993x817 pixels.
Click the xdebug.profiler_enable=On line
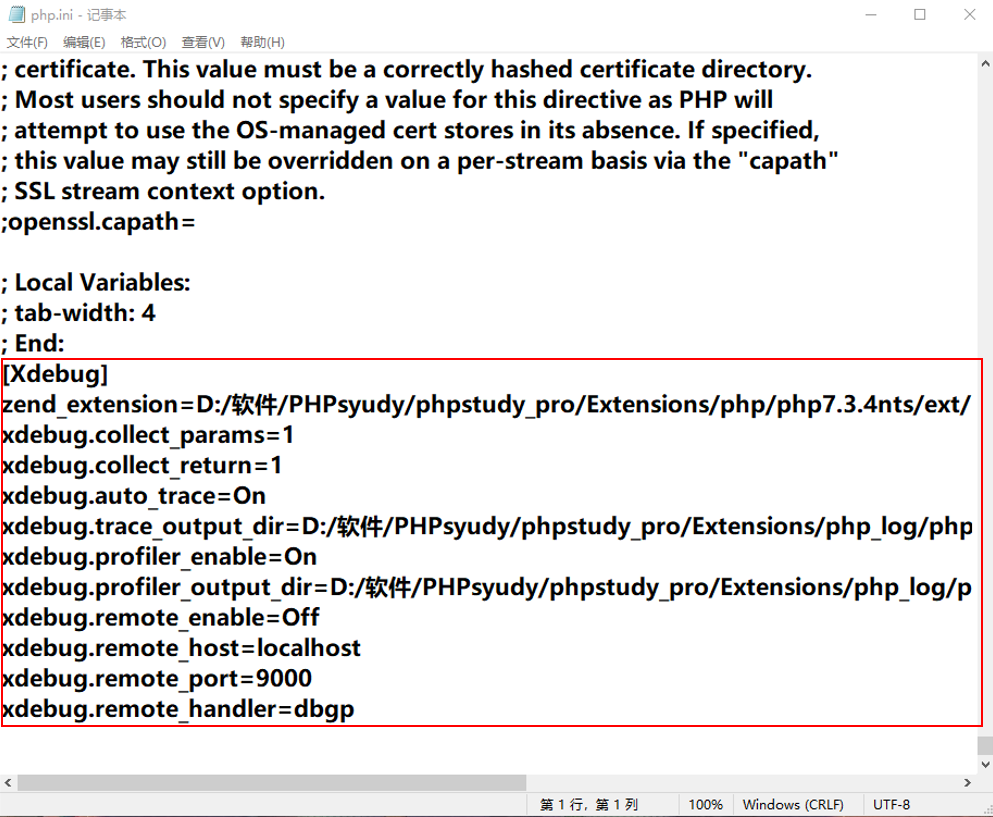[x=160, y=557]
